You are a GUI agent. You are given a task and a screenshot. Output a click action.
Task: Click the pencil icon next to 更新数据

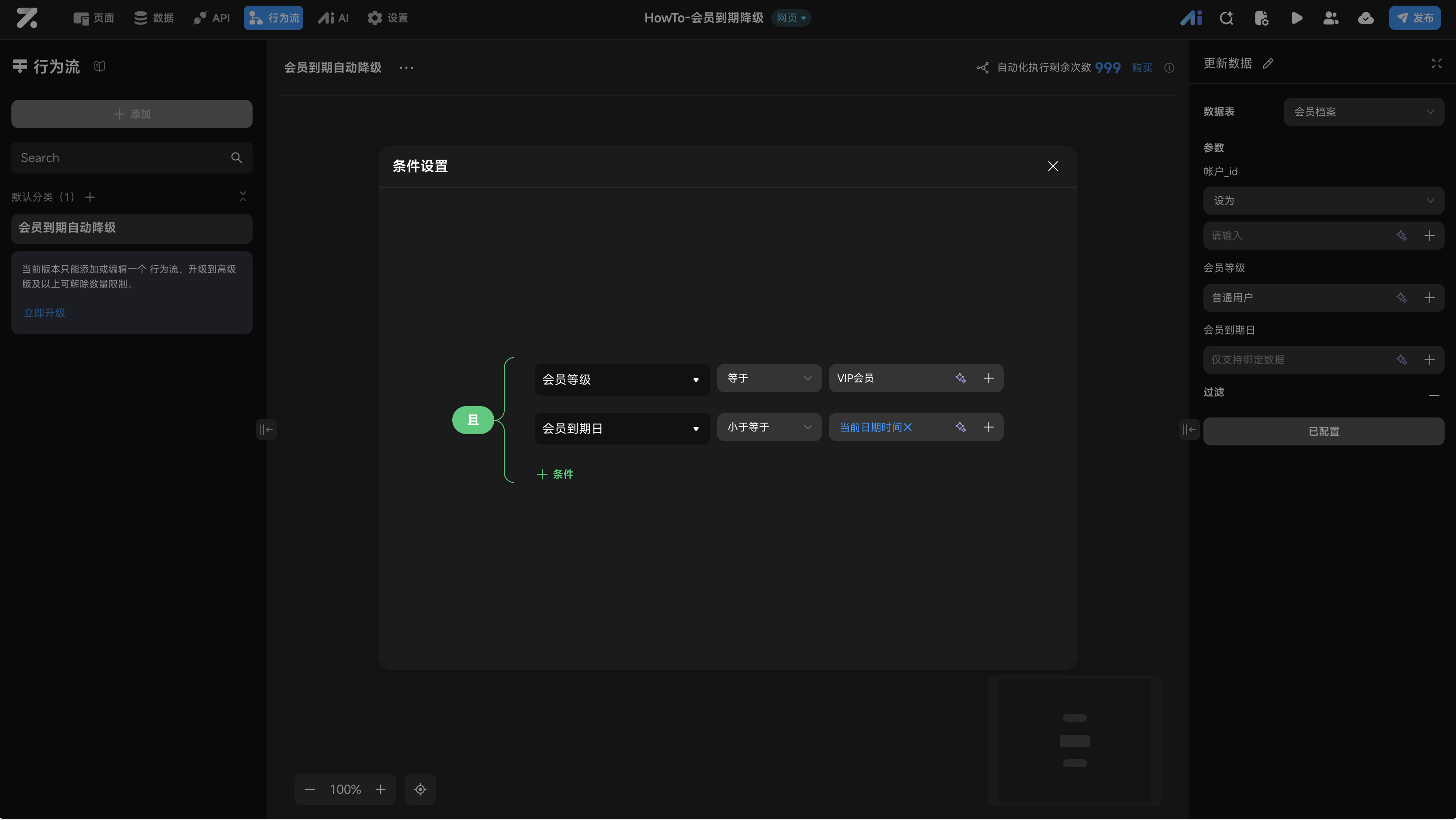click(x=1268, y=63)
